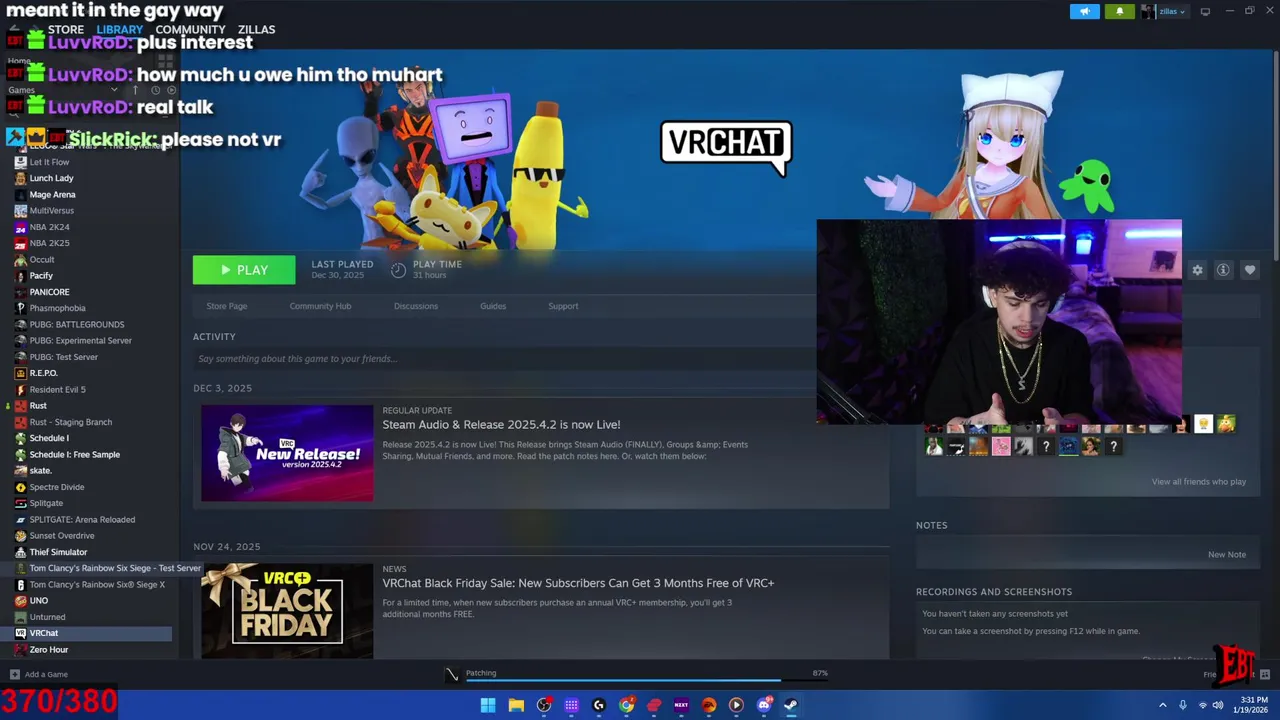The height and width of the screenshot is (720, 1280).
Task: Select NBA 2K24 in the library
Action: tap(49, 227)
